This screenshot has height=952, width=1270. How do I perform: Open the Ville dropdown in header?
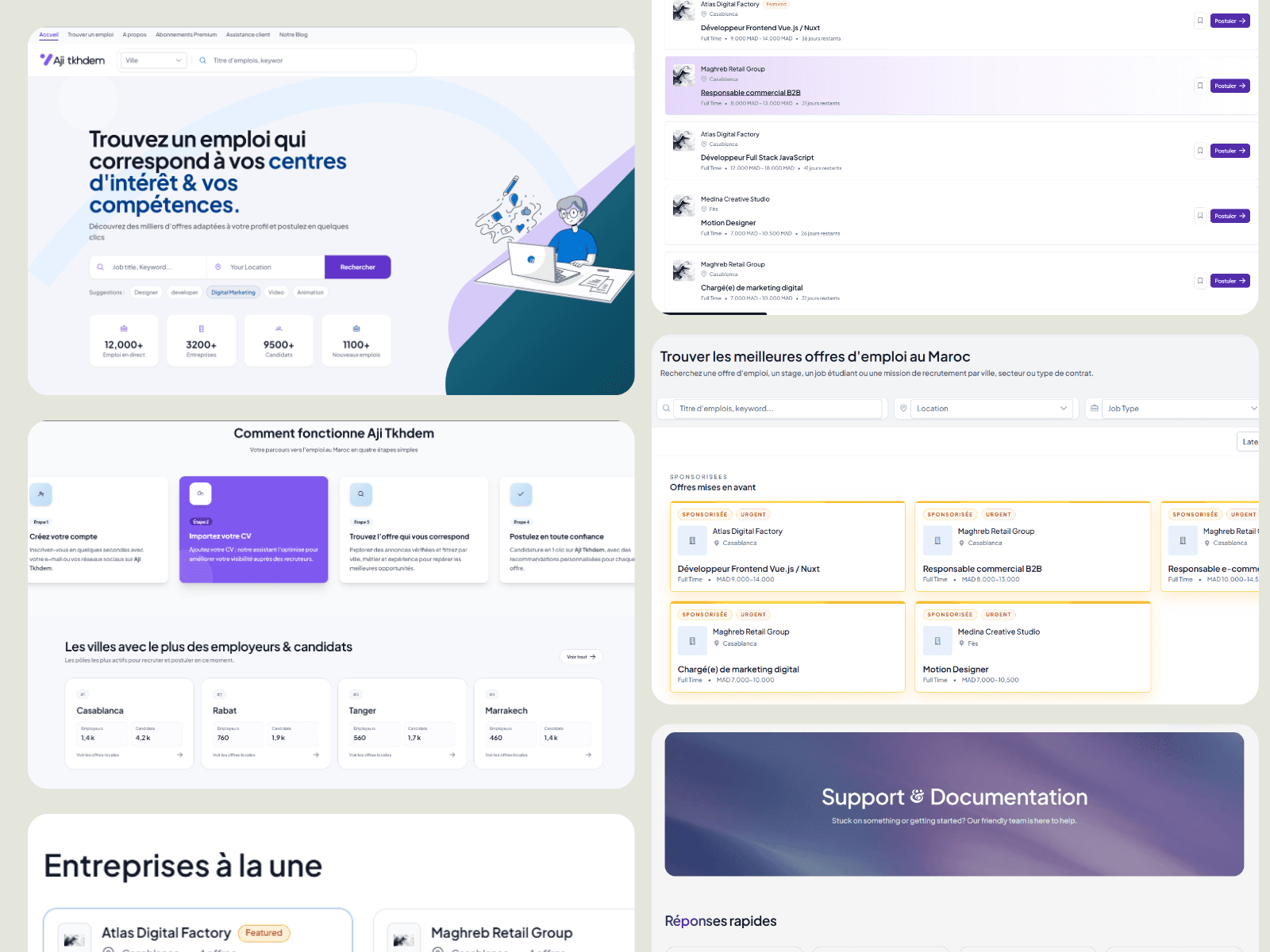[153, 60]
